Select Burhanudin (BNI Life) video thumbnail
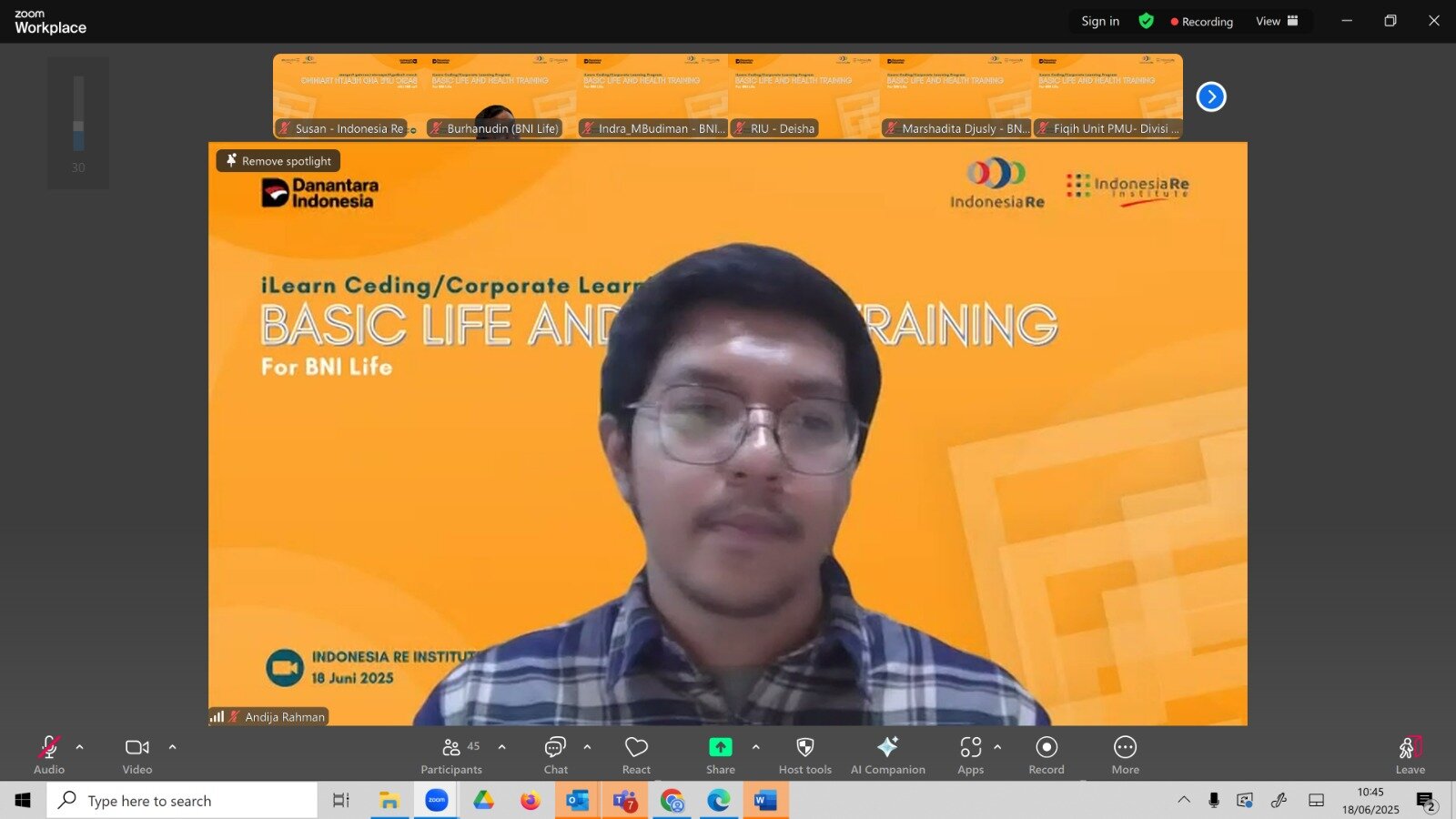 (x=500, y=96)
